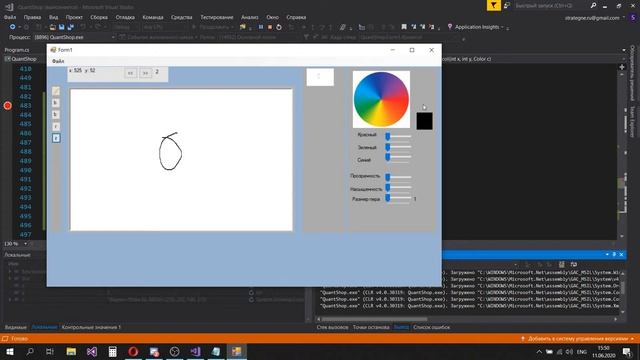Adjust the Зеленый (green) slider

point(398,147)
